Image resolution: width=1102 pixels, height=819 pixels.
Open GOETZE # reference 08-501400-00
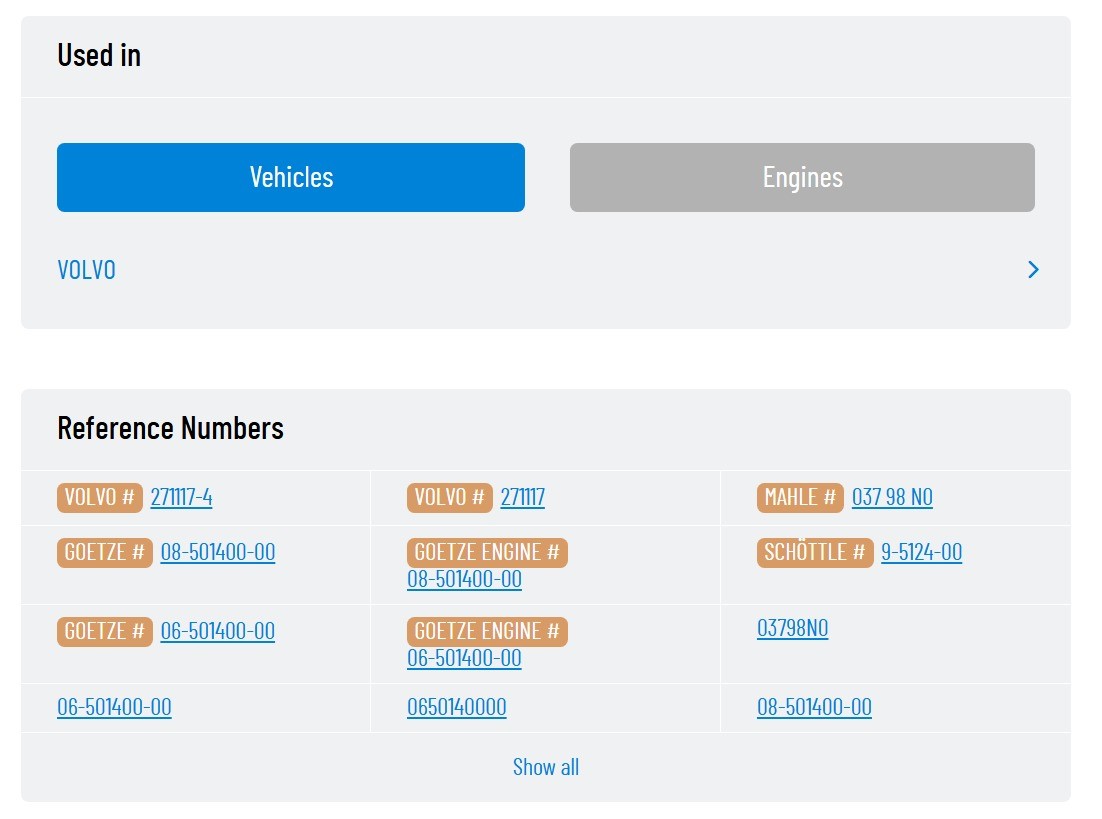(218, 552)
